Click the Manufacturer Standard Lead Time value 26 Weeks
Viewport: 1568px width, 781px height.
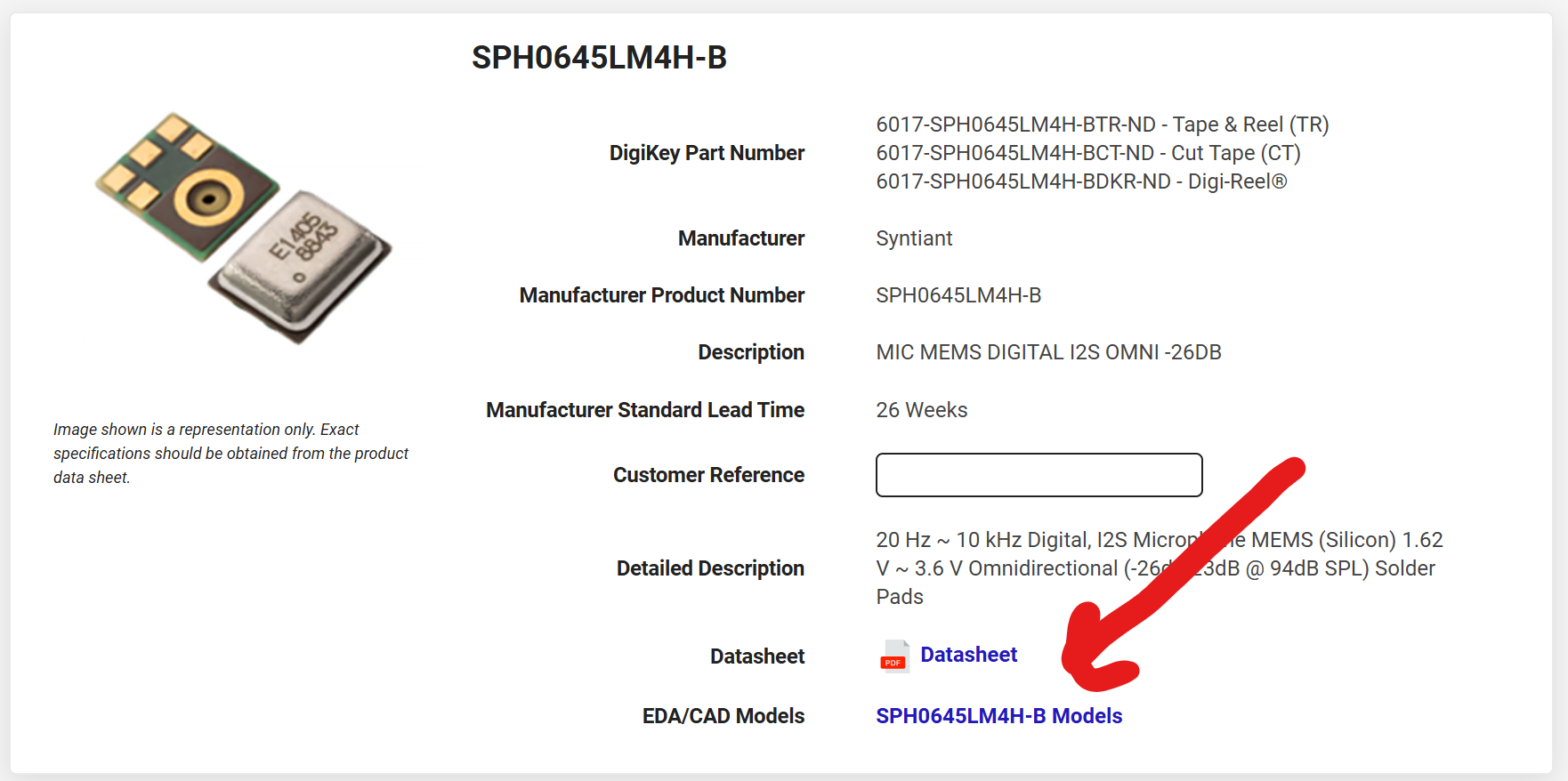(921, 409)
